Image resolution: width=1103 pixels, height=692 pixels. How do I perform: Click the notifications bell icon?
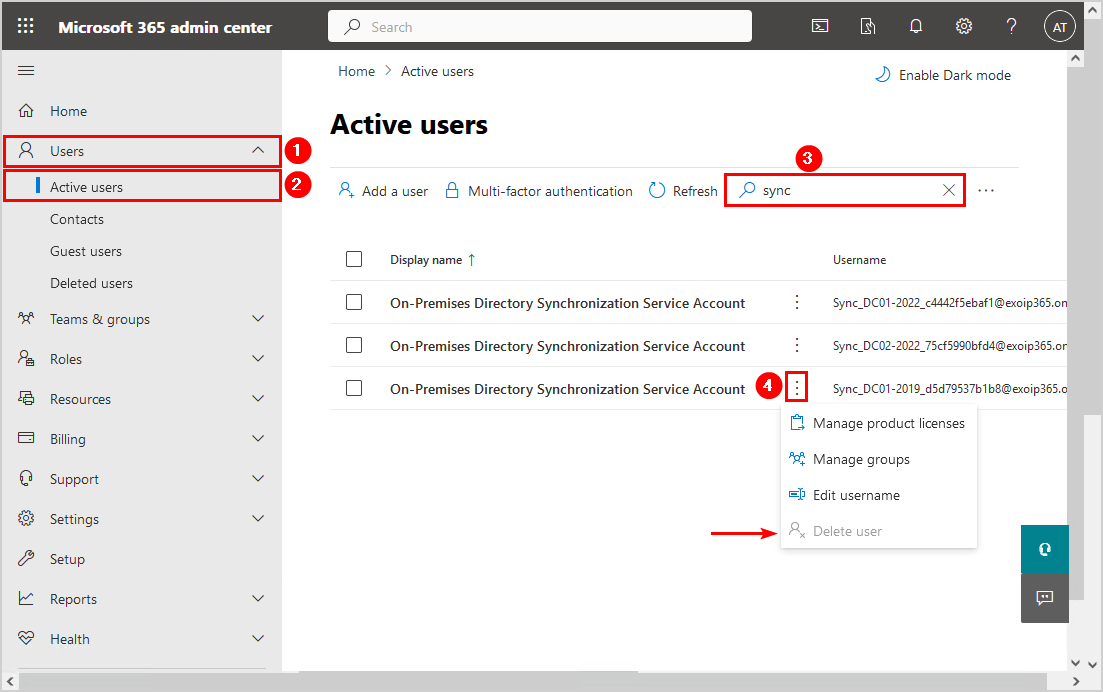[916, 27]
